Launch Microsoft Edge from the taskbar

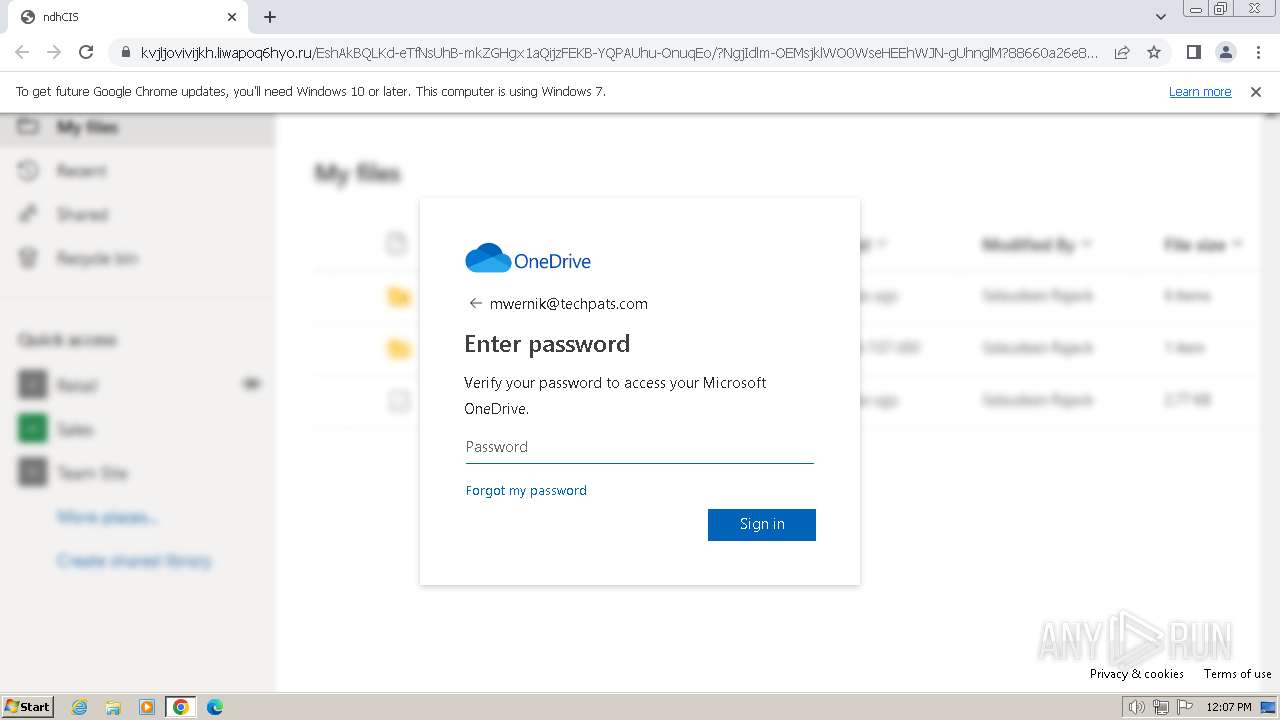214,707
